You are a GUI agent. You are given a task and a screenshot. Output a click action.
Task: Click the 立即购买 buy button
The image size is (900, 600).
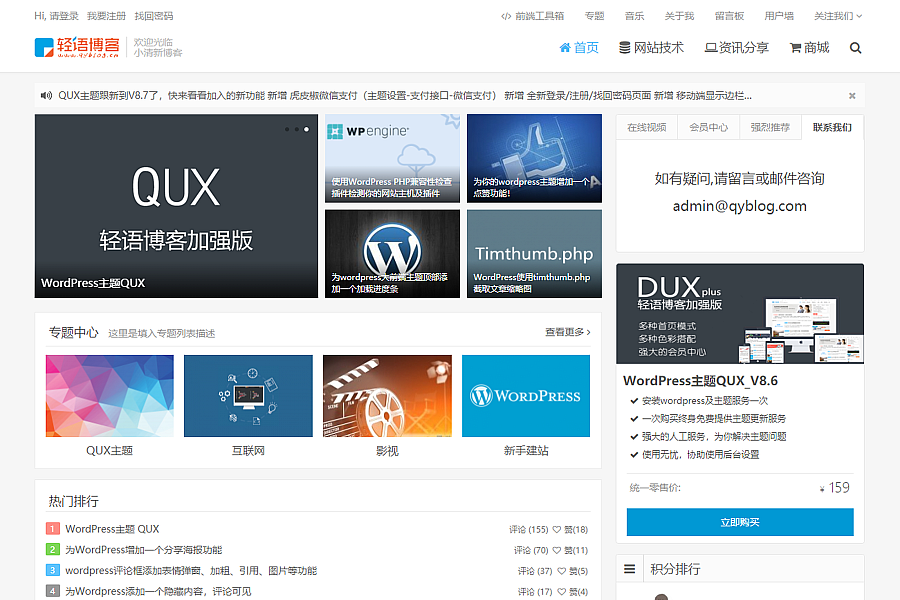click(740, 522)
